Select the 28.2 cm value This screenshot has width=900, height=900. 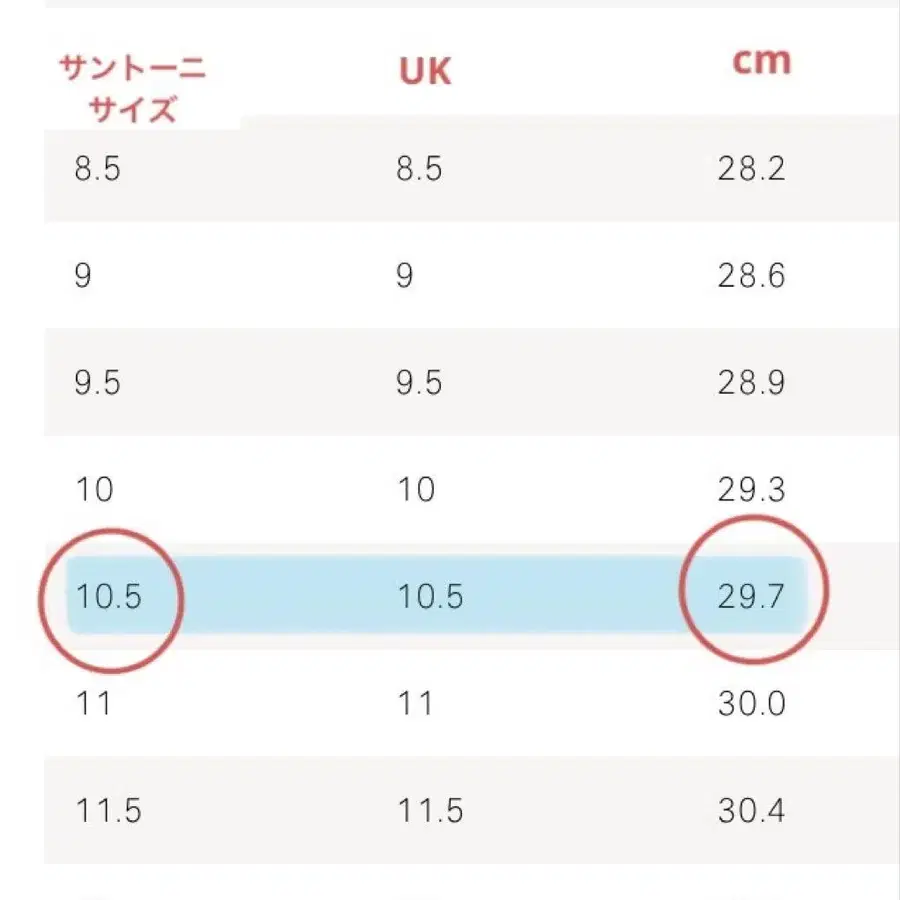(x=751, y=168)
